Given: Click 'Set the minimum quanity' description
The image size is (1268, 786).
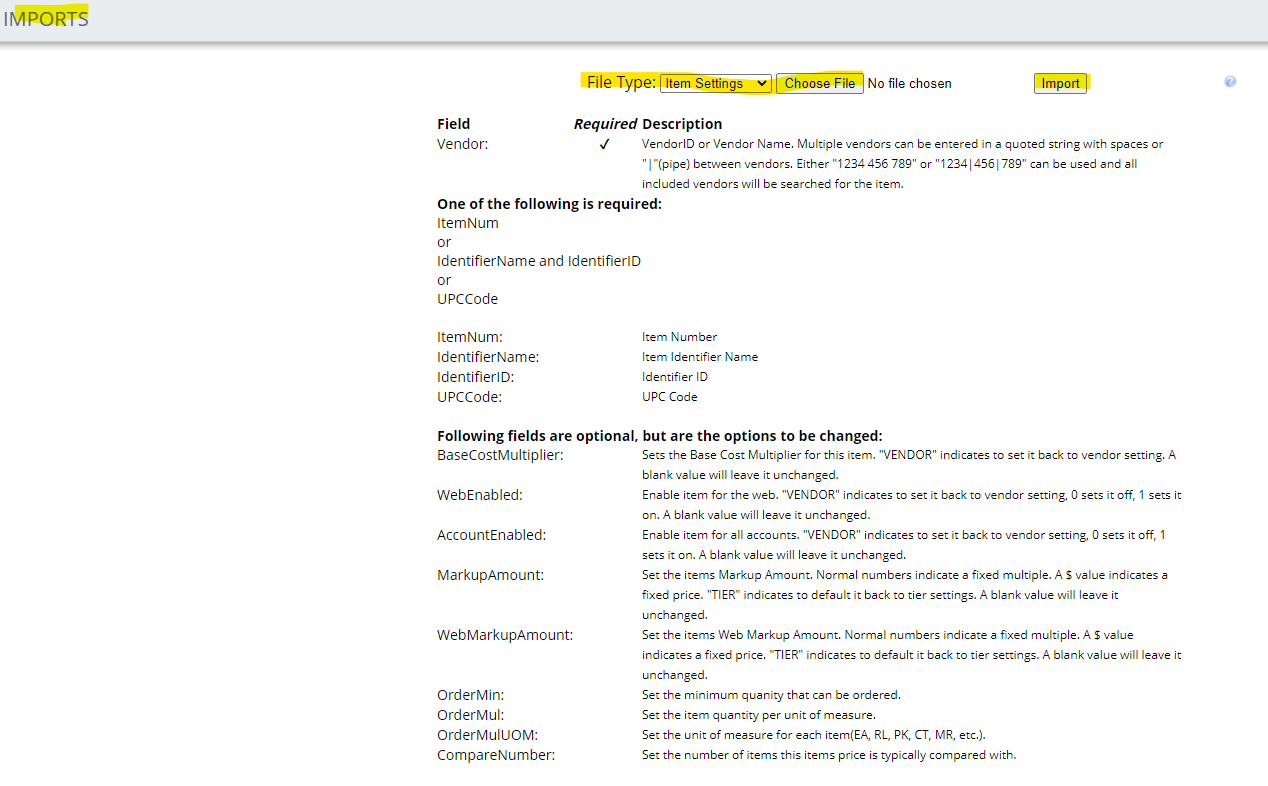Looking at the screenshot, I should 771,695.
